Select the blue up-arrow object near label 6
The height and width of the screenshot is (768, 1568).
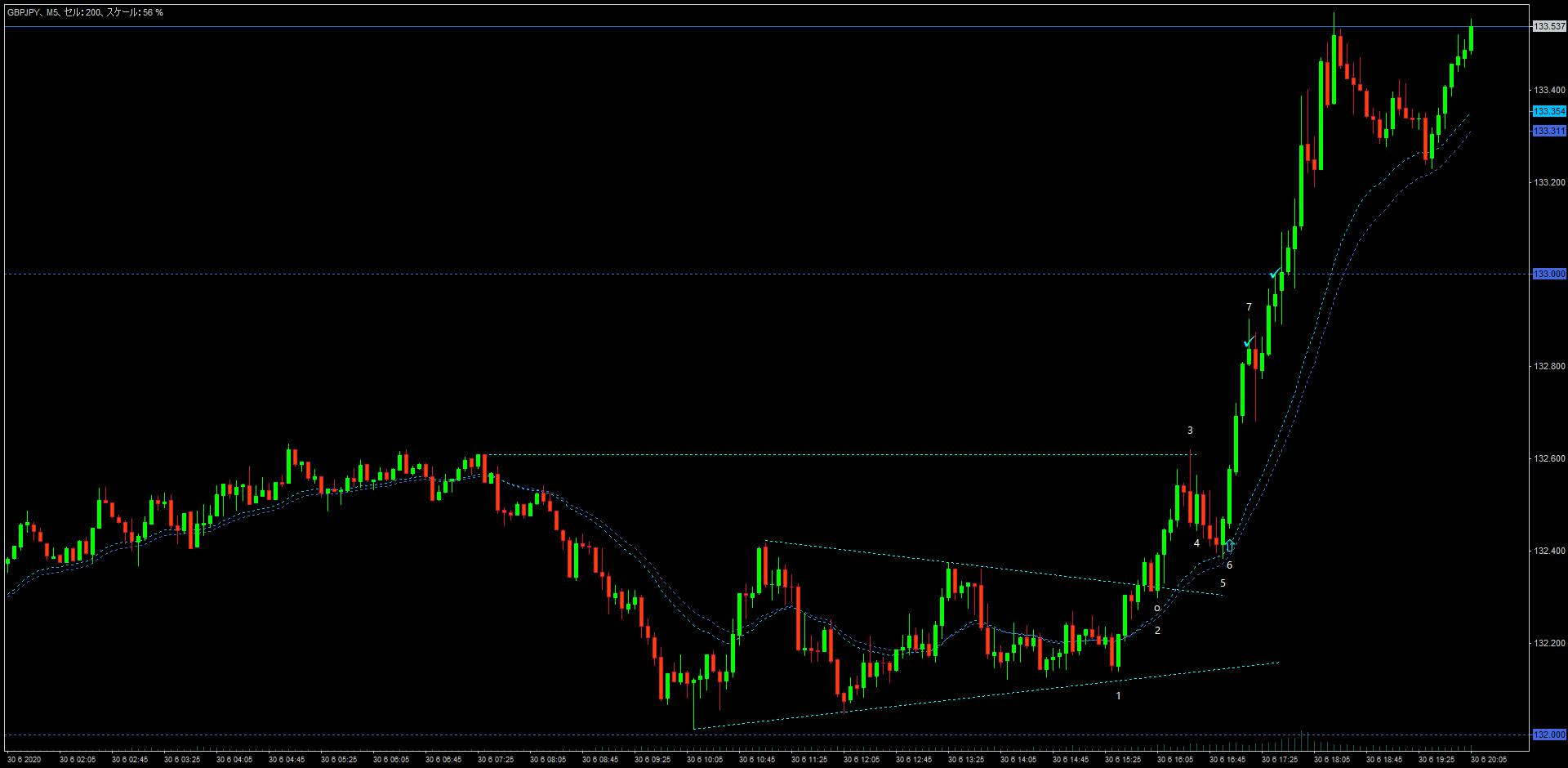pyautogui.click(x=1230, y=545)
